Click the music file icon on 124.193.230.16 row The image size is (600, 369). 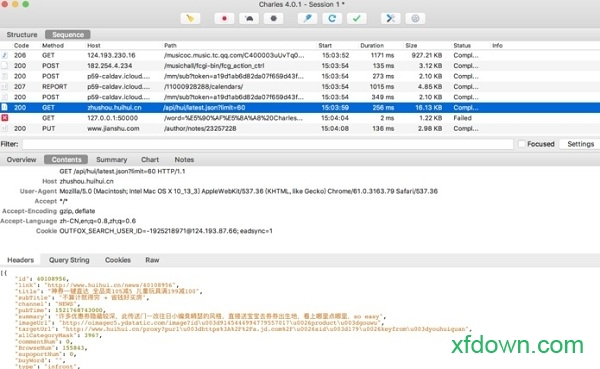(x=5, y=55)
